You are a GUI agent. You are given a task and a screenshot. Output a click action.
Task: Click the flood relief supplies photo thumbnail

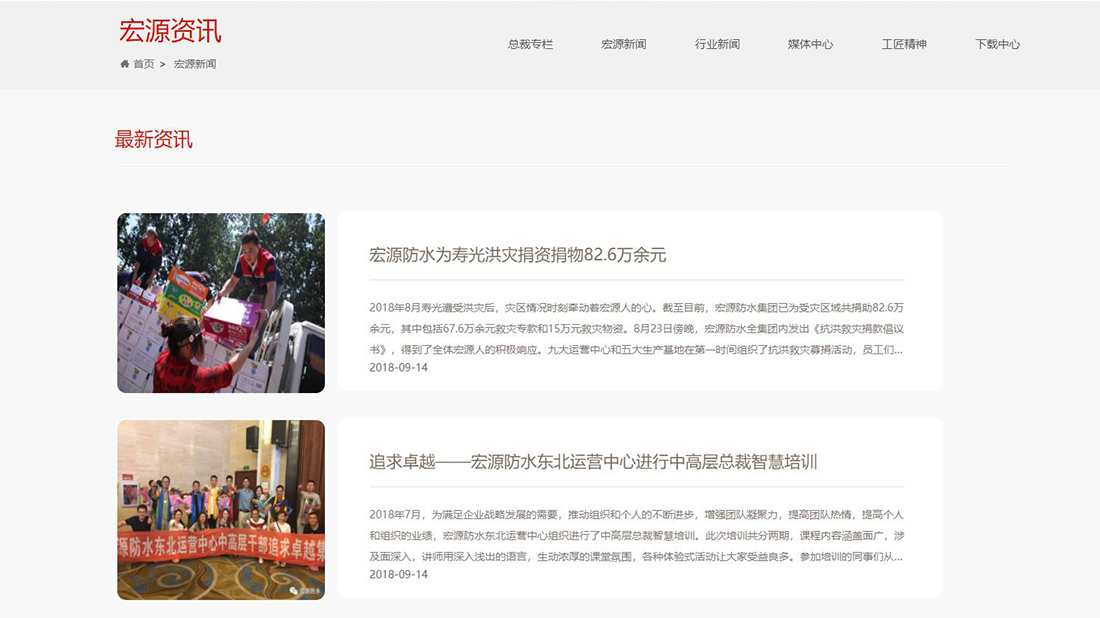click(220, 302)
